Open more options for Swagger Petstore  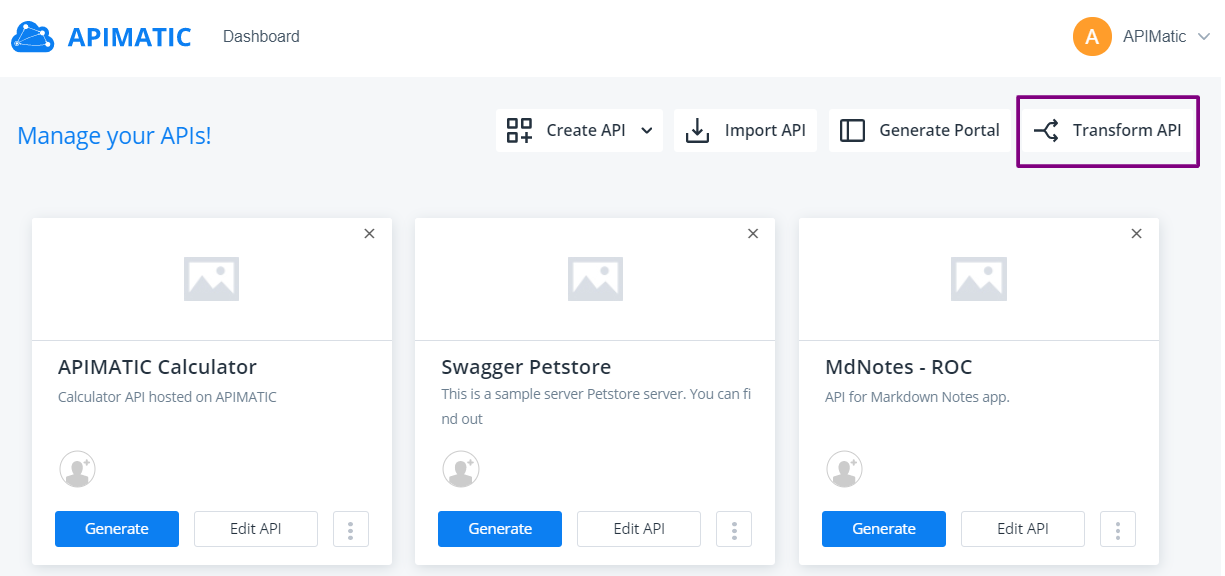[734, 529]
